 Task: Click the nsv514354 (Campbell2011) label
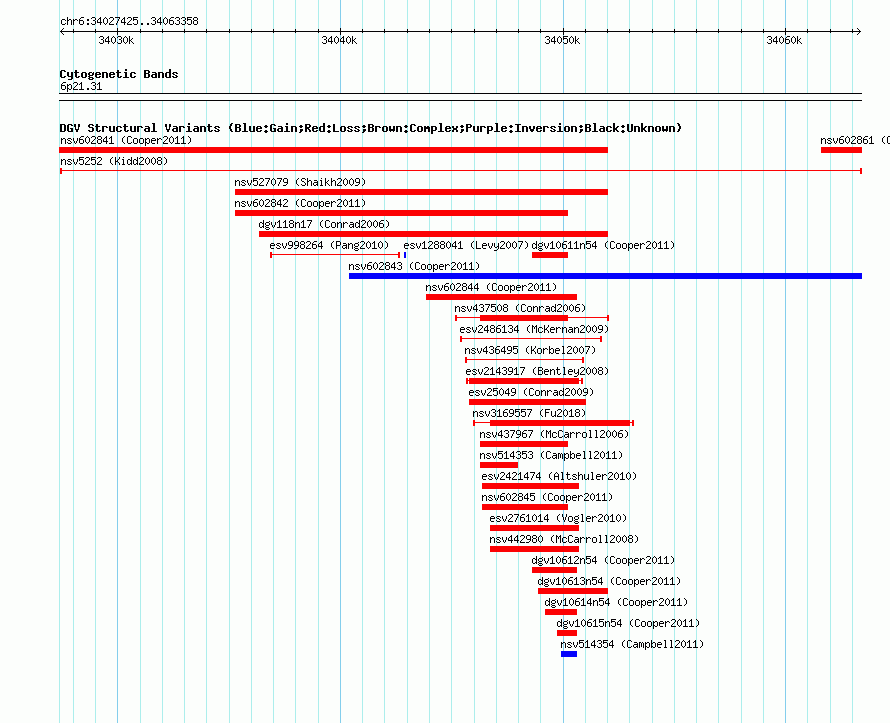(632, 644)
